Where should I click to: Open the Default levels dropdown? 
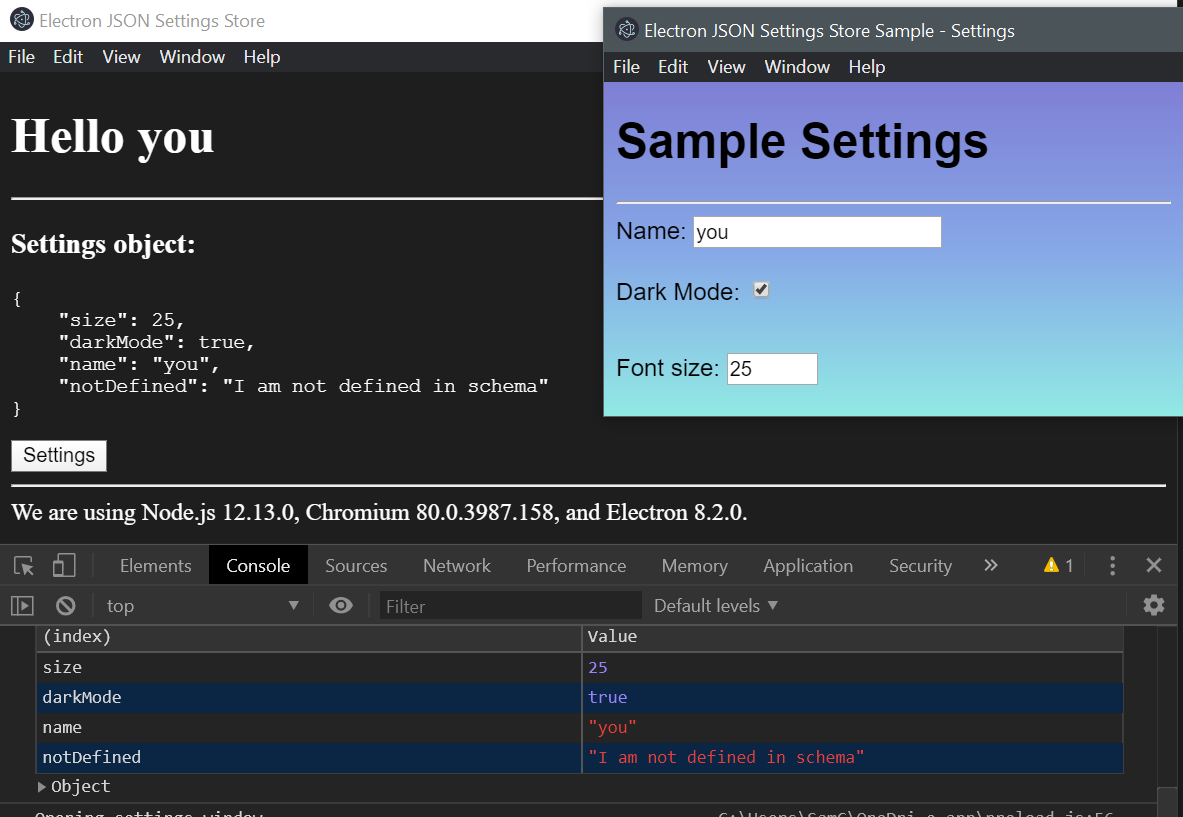pos(715,606)
